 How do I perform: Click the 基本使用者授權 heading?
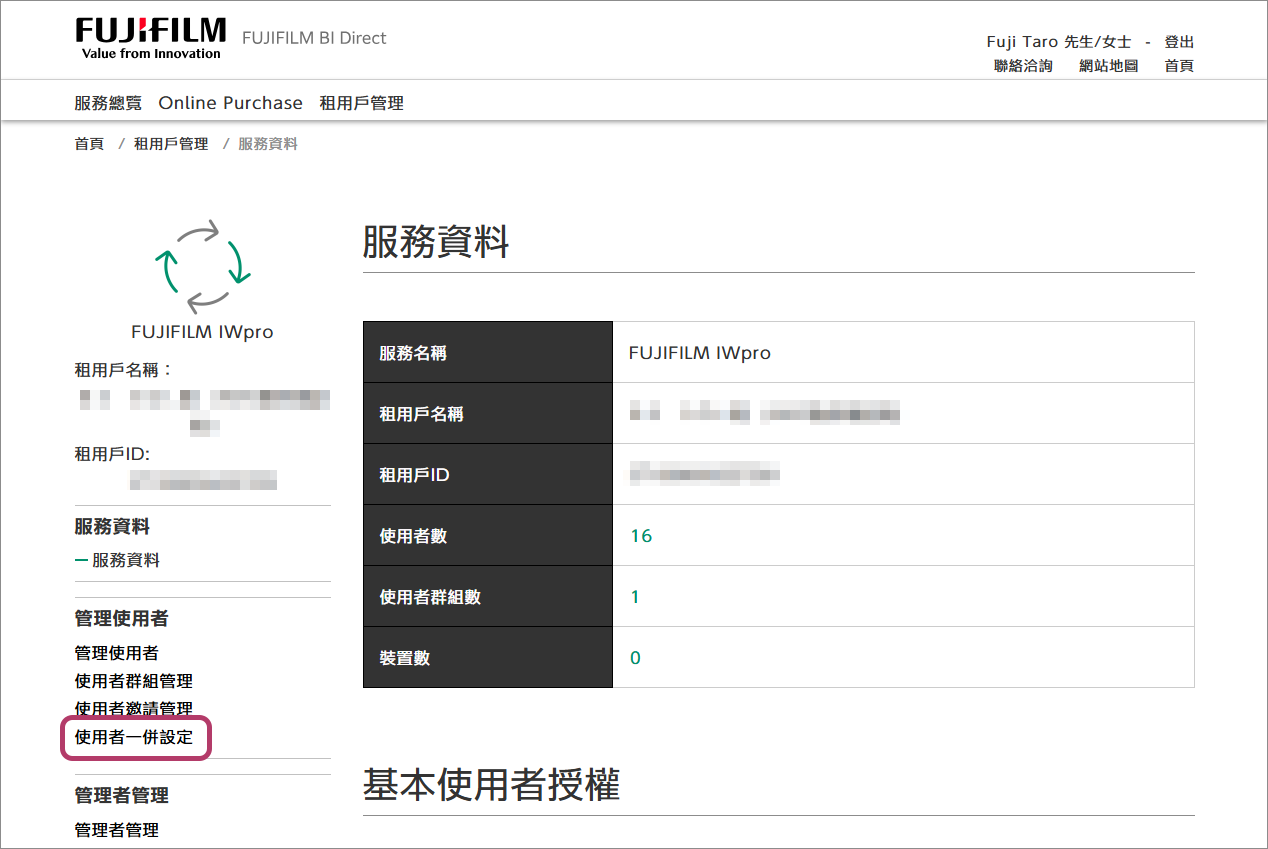(491, 786)
